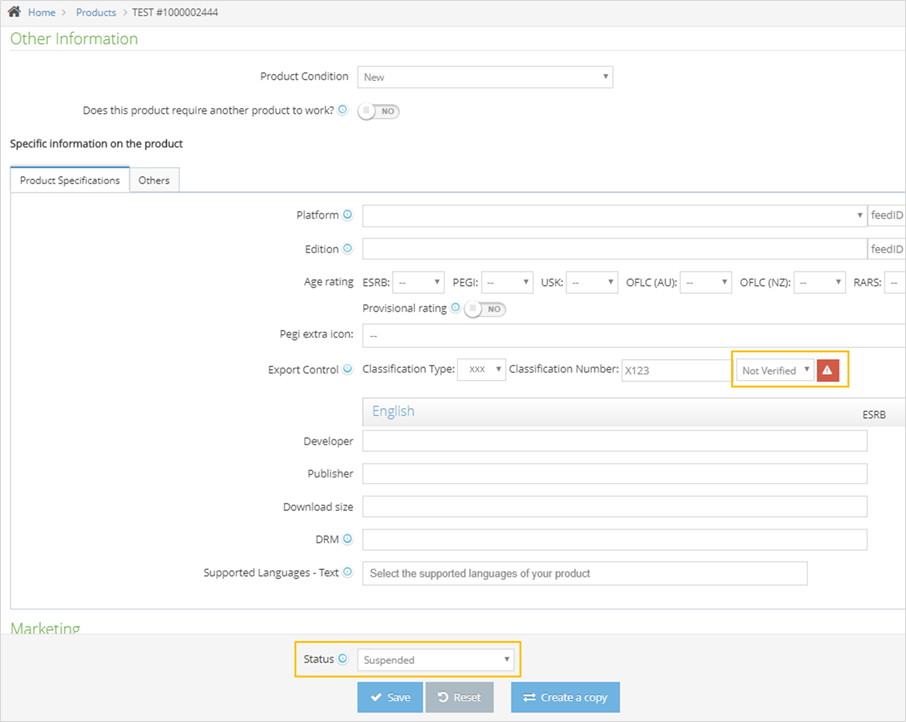Click into the Developer text field
This screenshot has width=906, height=722.
pyautogui.click(x=614, y=441)
